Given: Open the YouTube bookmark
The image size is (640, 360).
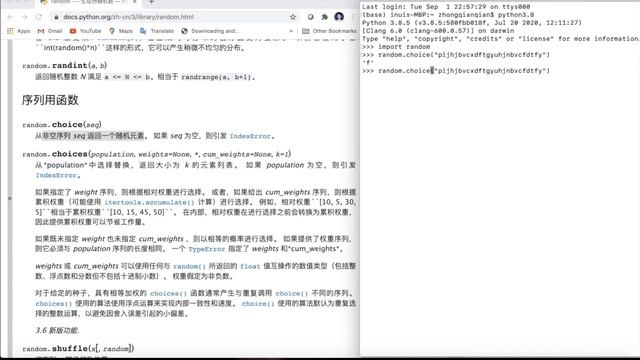Looking at the screenshot, I should pos(85,31).
